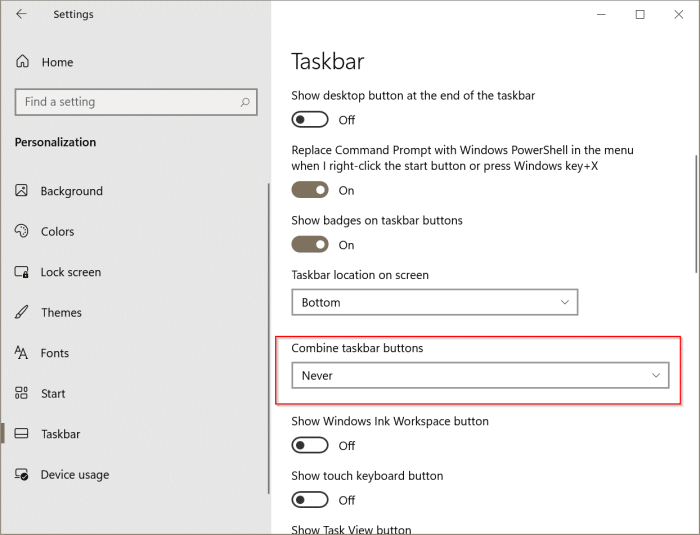The image size is (700, 535).
Task: Click the Start tiles icon
Action: 21,393
